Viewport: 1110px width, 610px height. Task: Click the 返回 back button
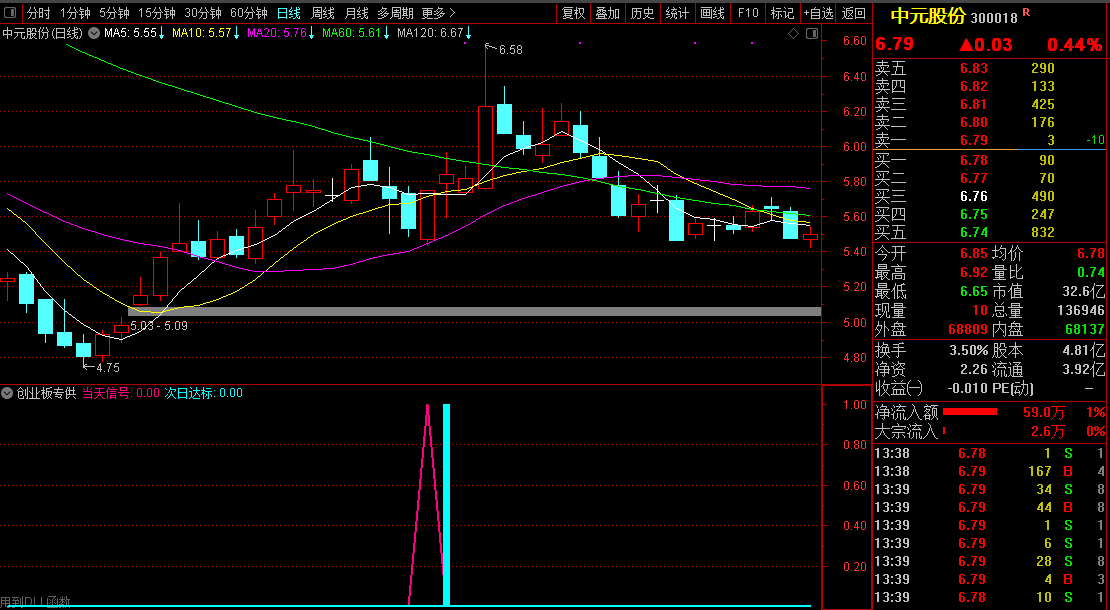pyautogui.click(x=854, y=13)
